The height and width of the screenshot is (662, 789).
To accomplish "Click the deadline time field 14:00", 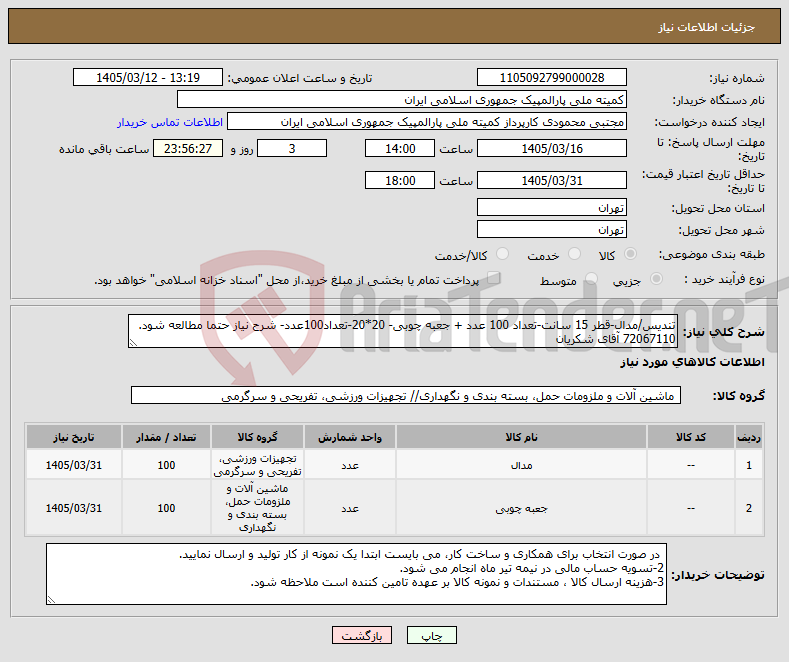I will [400, 148].
